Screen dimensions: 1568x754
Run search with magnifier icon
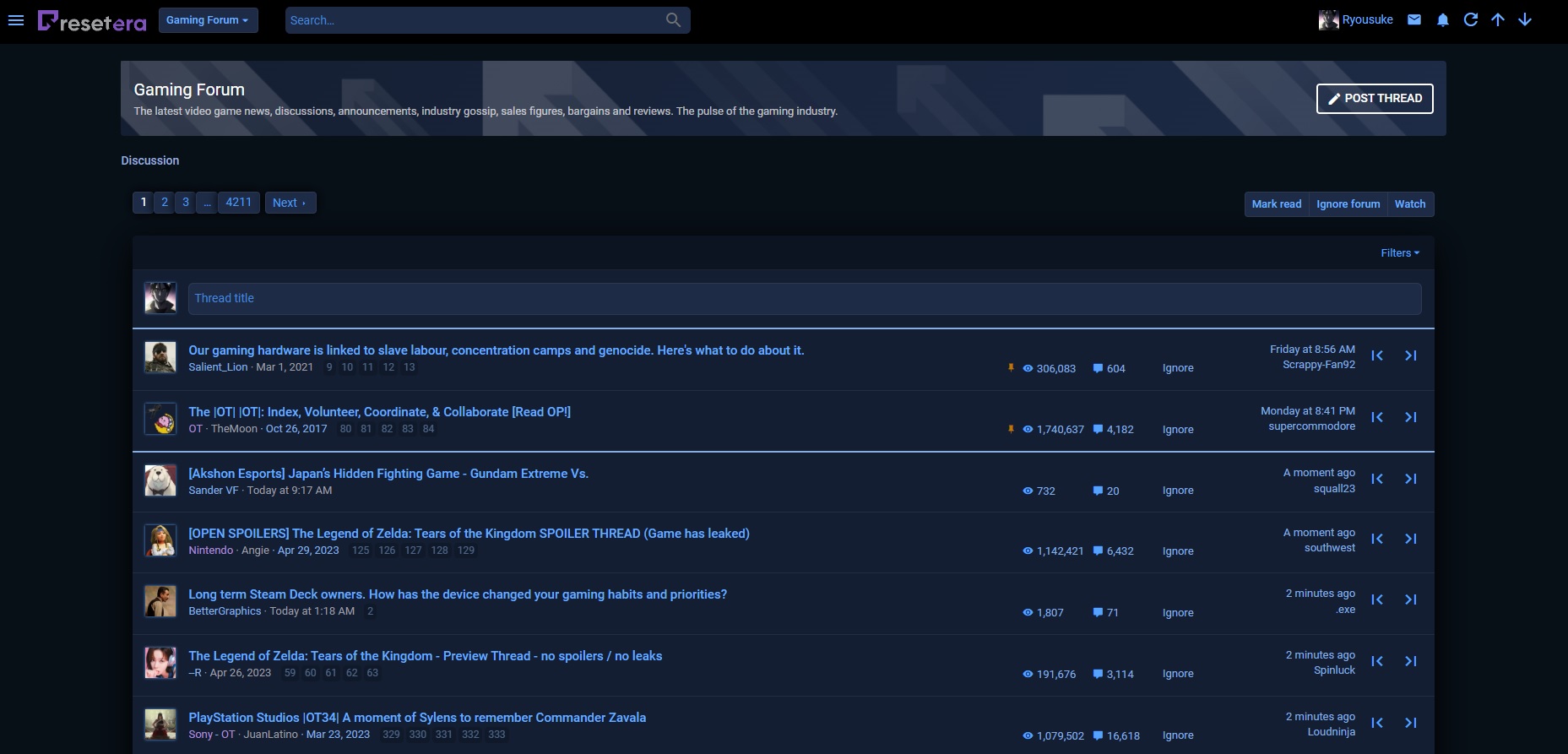673,20
